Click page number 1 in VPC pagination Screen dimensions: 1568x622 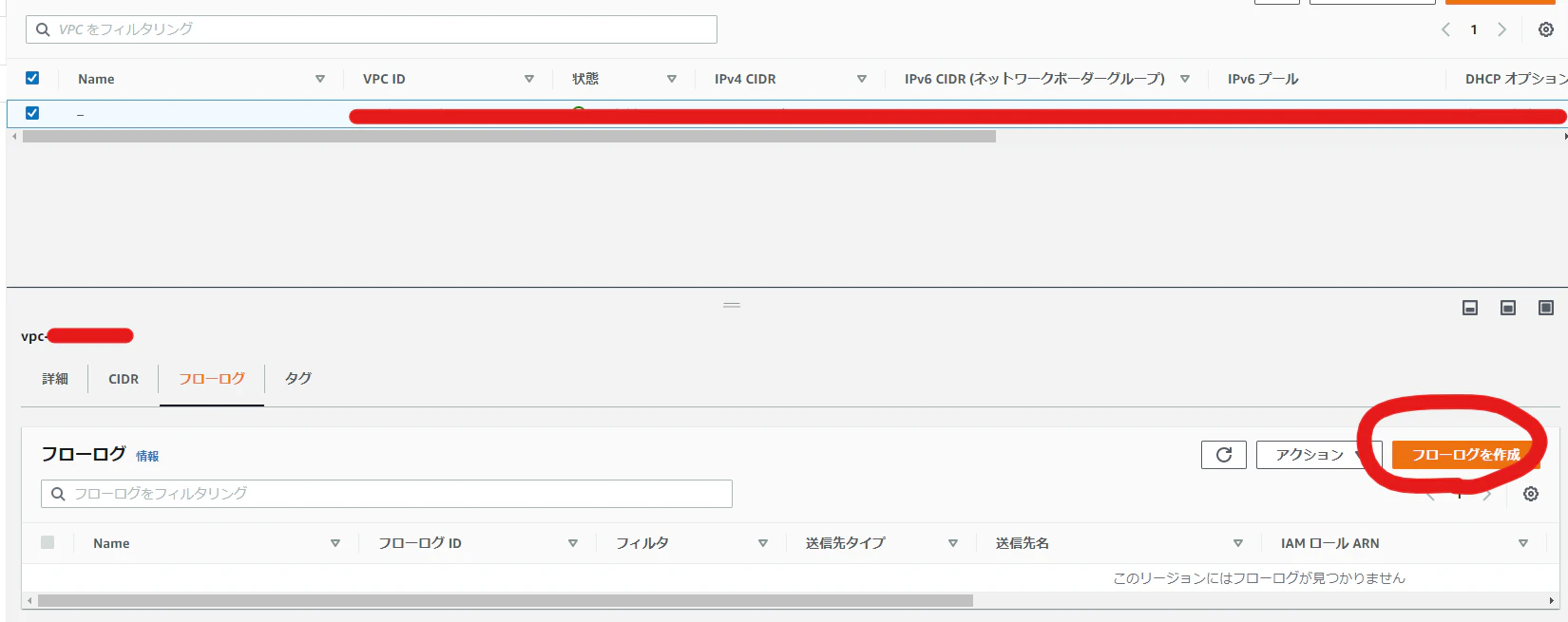[x=1474, y=29]
